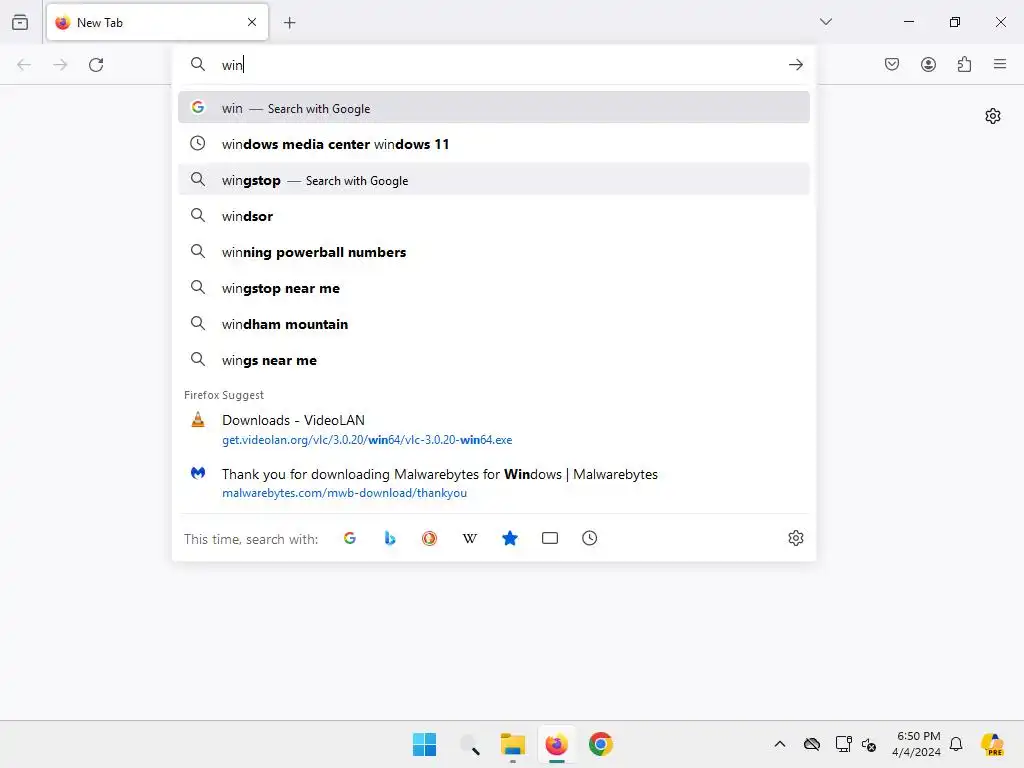
Task: Open malwarebytes.com/mwb-download/thankyou link
Action: pyautogui.click(x=344, y=493)
